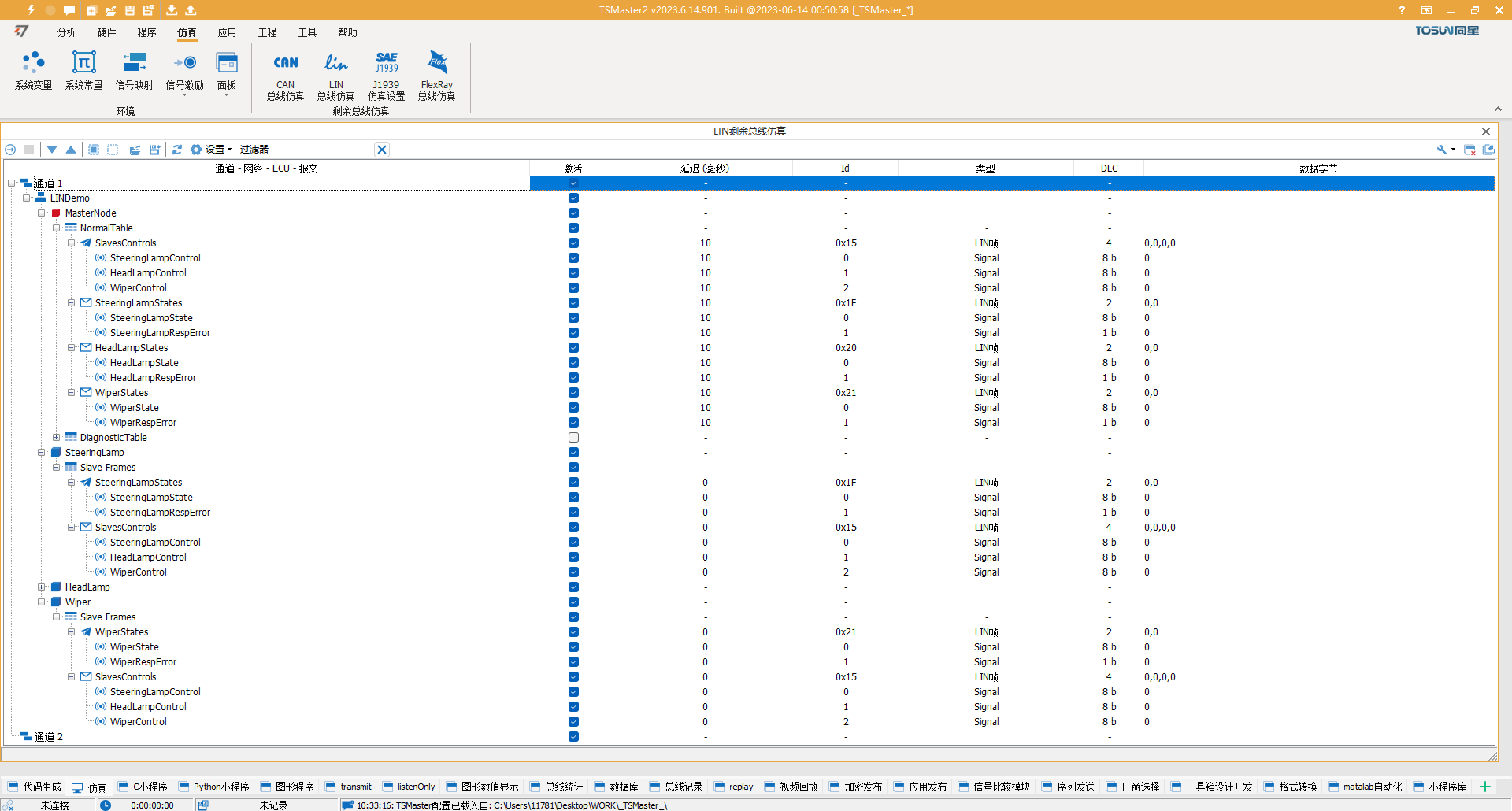This screenshot has width=1512, height=811.
Task: Clear the 过滤器 filter with the X button
Action: (382, 149)
